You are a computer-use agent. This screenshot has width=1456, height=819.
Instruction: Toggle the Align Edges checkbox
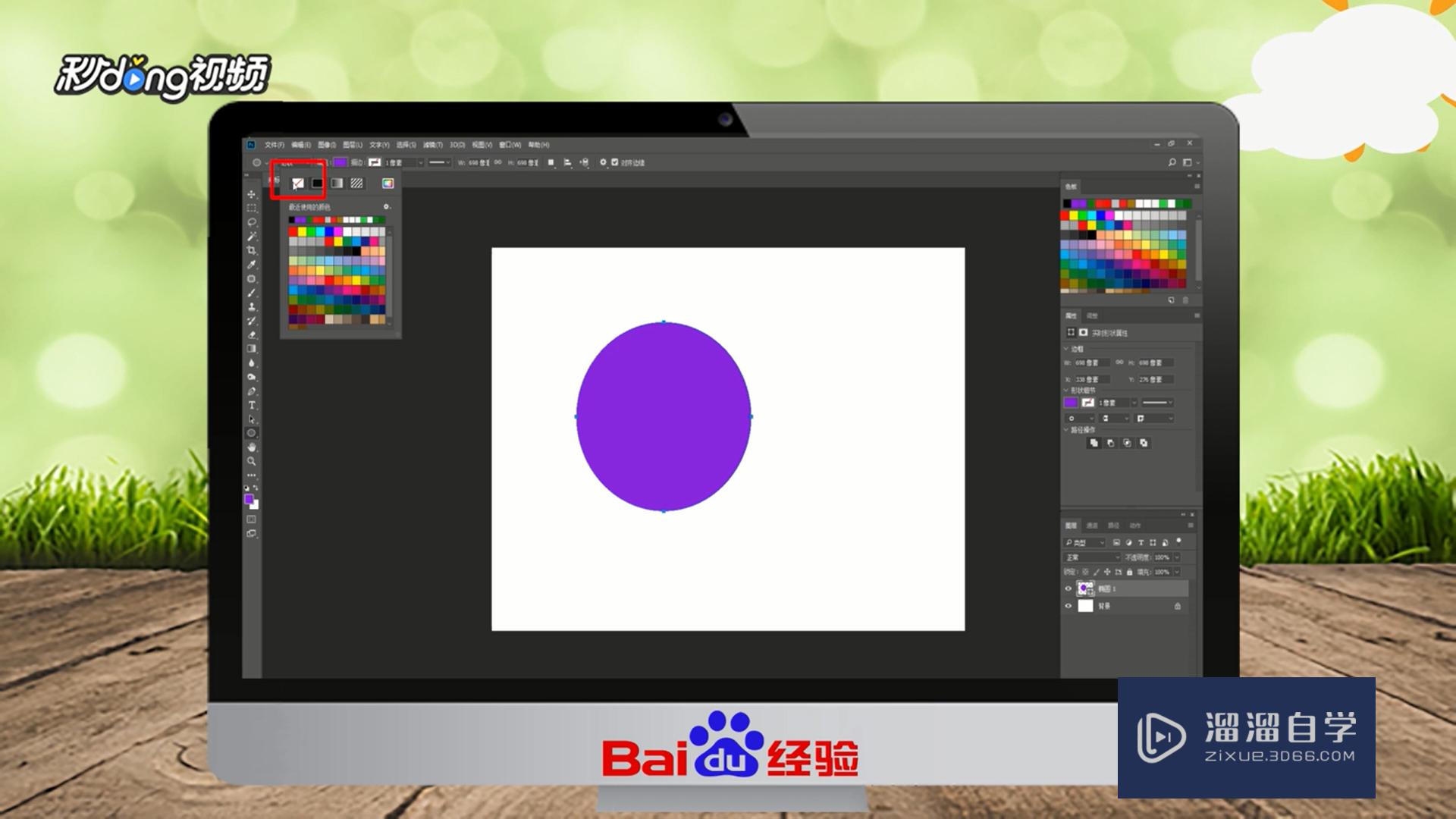(614, 162)
